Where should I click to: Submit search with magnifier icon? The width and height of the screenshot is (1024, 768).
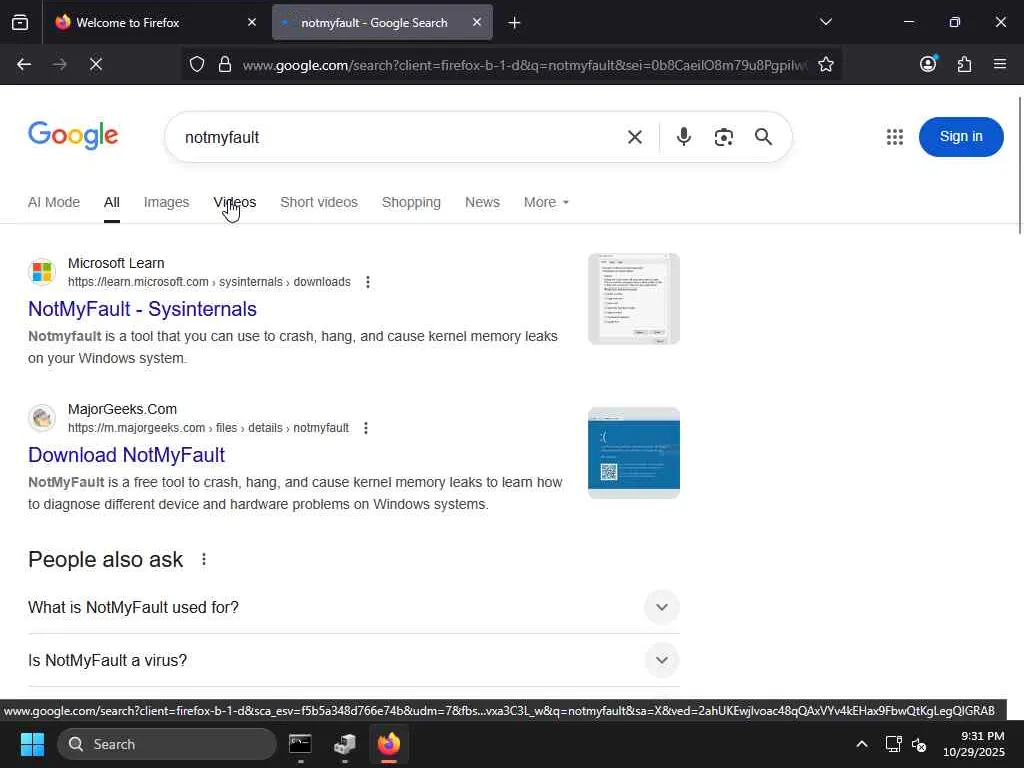tap(763, 136)
